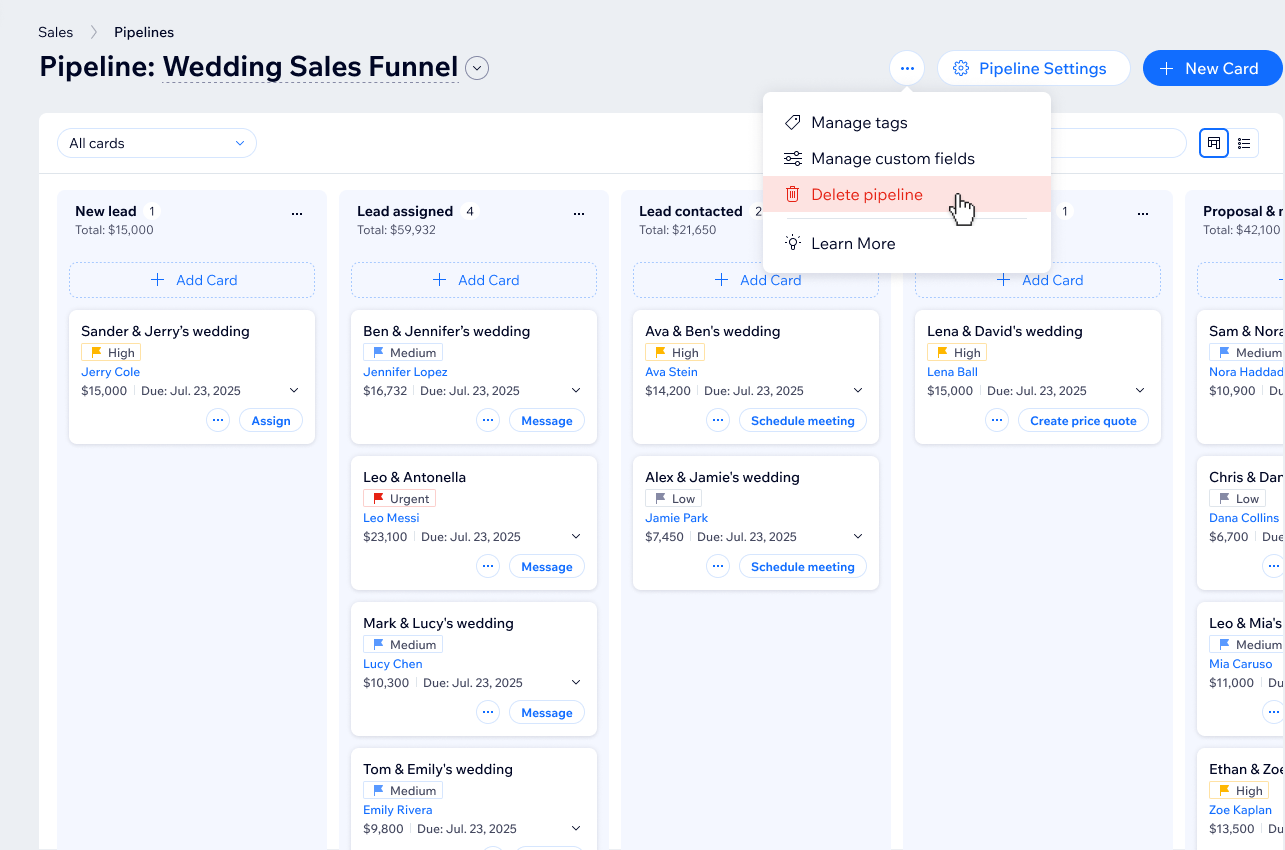Open more actions on Ava & Ben's wedding card
The width and height of the screenshot is (1285, 850).
718,421
